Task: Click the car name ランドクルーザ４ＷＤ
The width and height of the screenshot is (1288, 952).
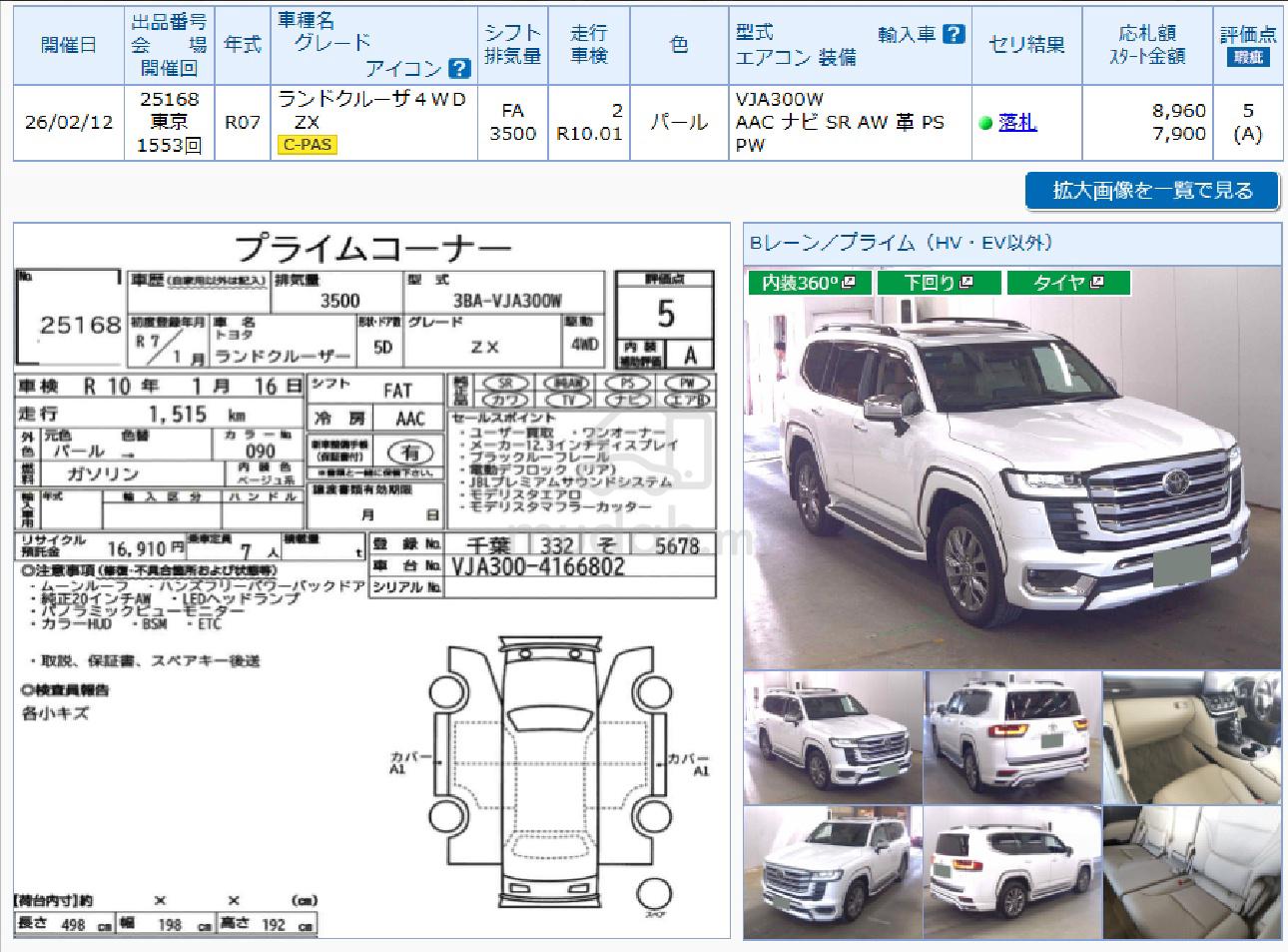Action: [x=371, y=99]
